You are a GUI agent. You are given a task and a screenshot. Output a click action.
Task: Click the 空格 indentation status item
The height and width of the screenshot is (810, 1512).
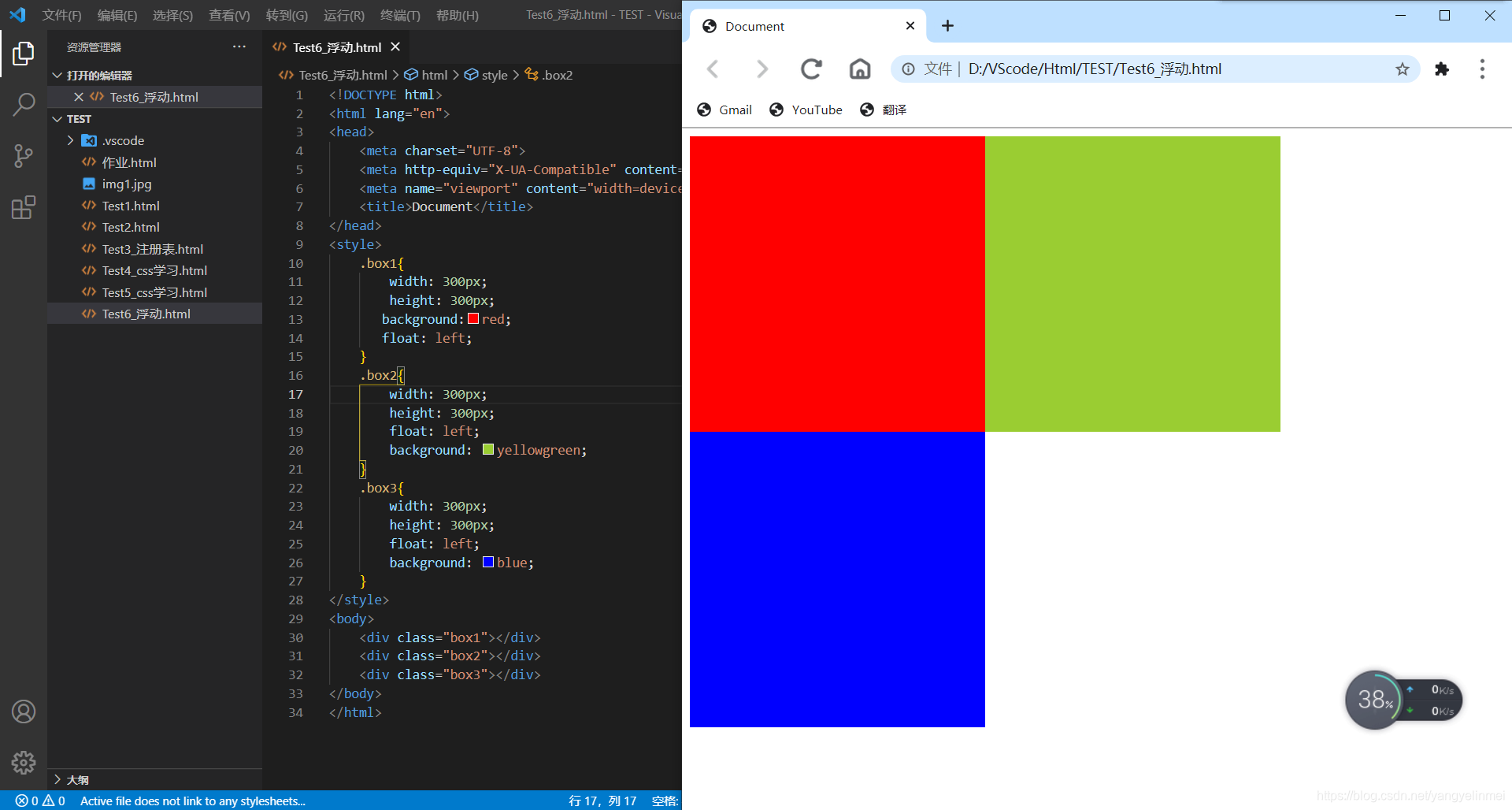pyautogui.click(x=665, y=801)
